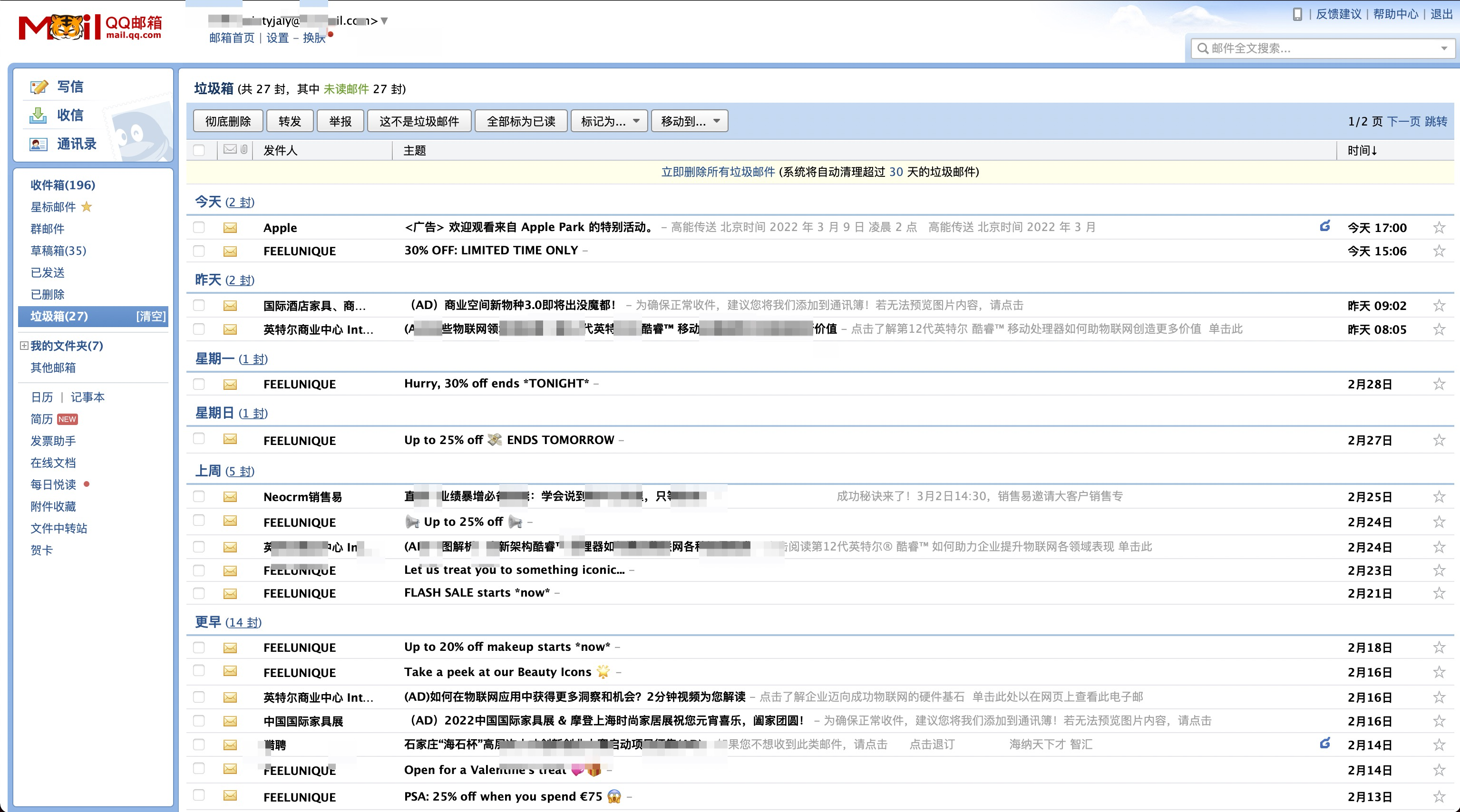
Task: Click the Receive mail (收信) download icon
Action: coord(38,115)
